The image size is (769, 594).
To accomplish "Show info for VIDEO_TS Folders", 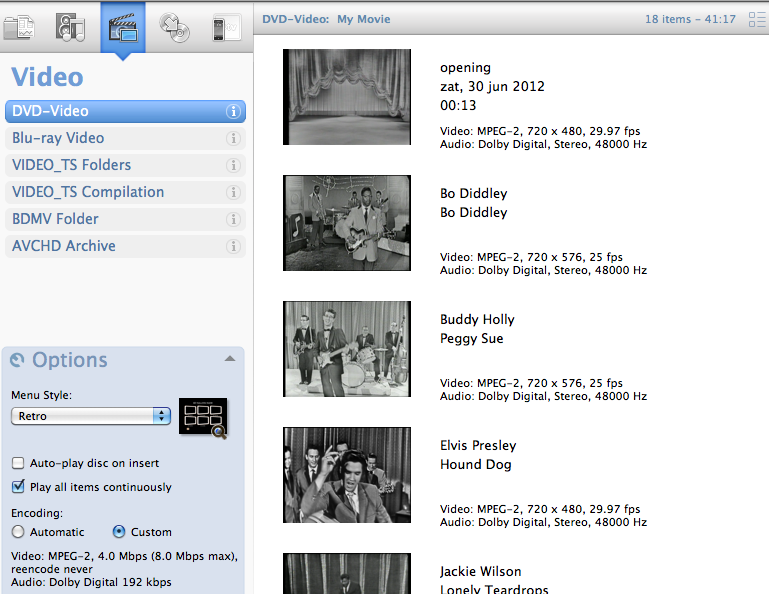I will (233, 165).
